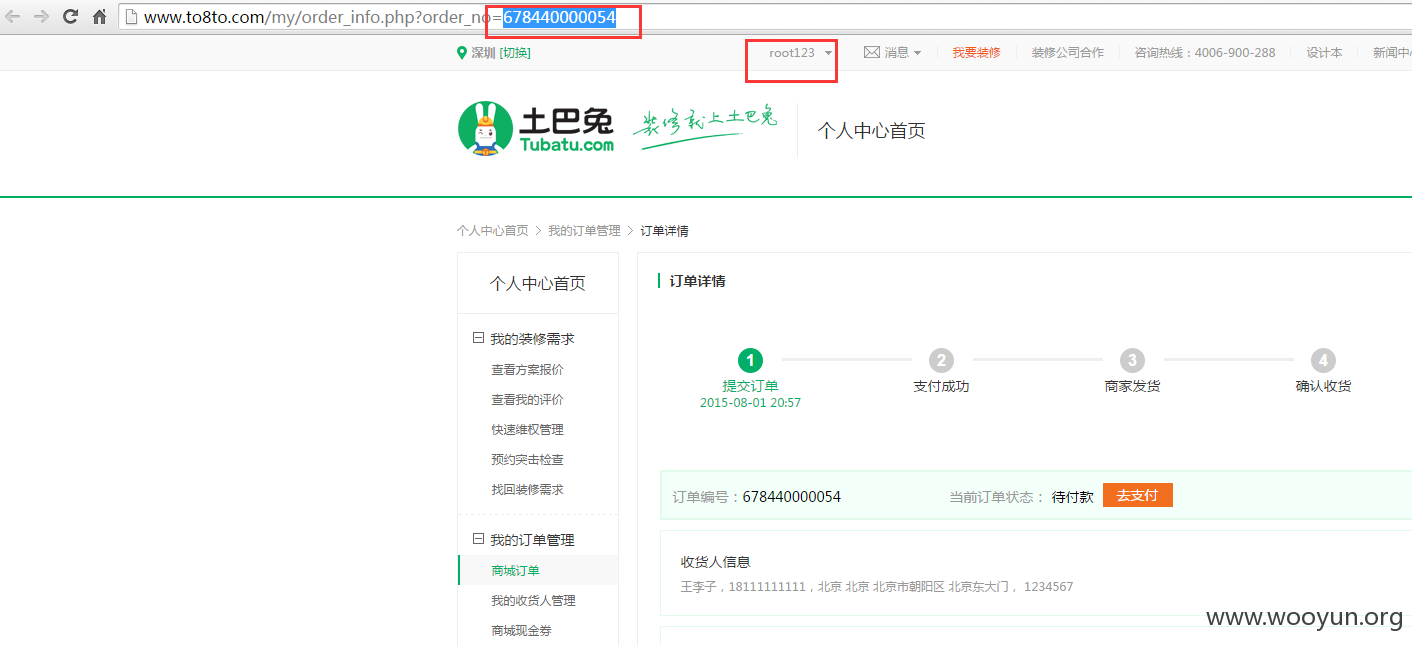This screenshot has width=1412, height=646.
Task: Click step 2 支付成功 circle
Action: click(x=941, y=360)
